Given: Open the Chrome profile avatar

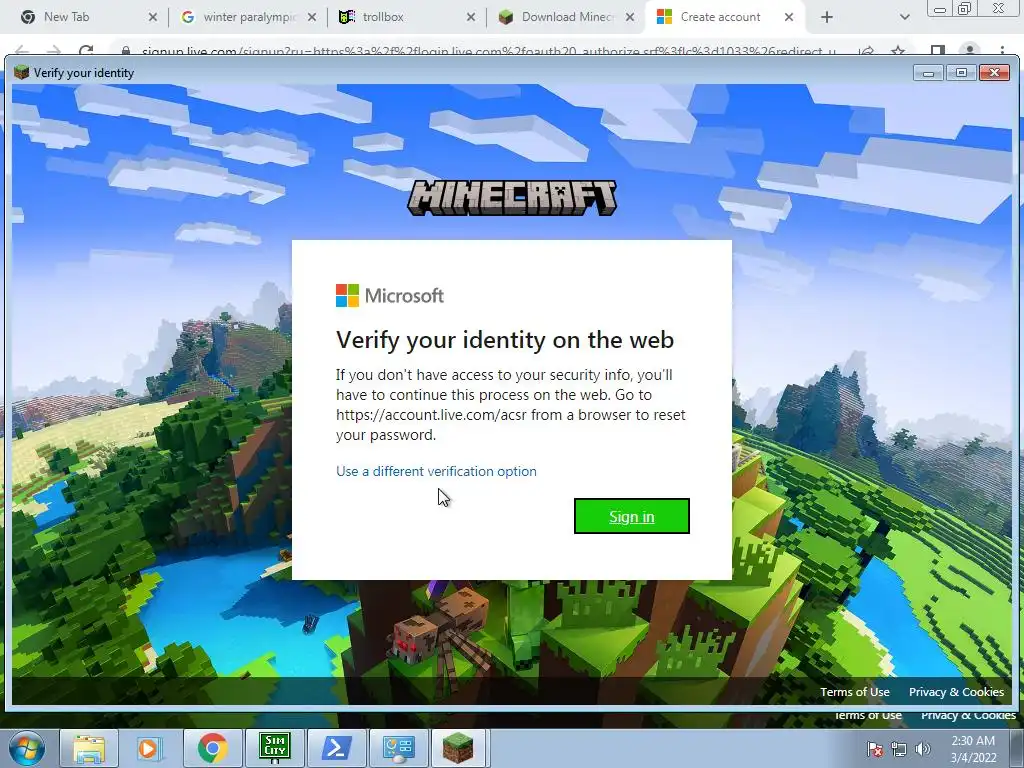Looking at the screenshot, I should pyautogui.click(x=970, y=50).
